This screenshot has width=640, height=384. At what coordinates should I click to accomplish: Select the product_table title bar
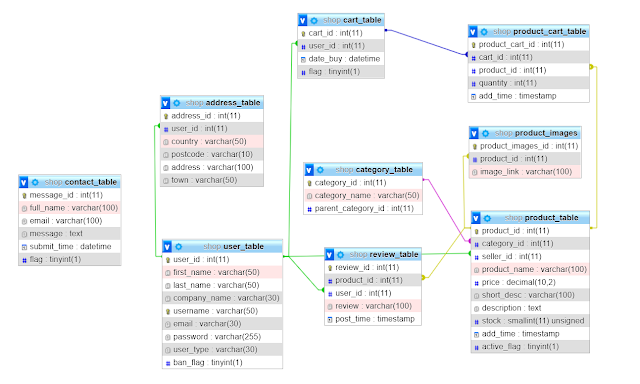tap(530, 218)
